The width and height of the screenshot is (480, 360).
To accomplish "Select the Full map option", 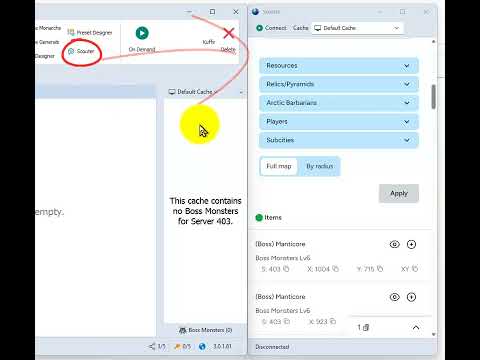I will pyautogui.click(x=279, y=166).
